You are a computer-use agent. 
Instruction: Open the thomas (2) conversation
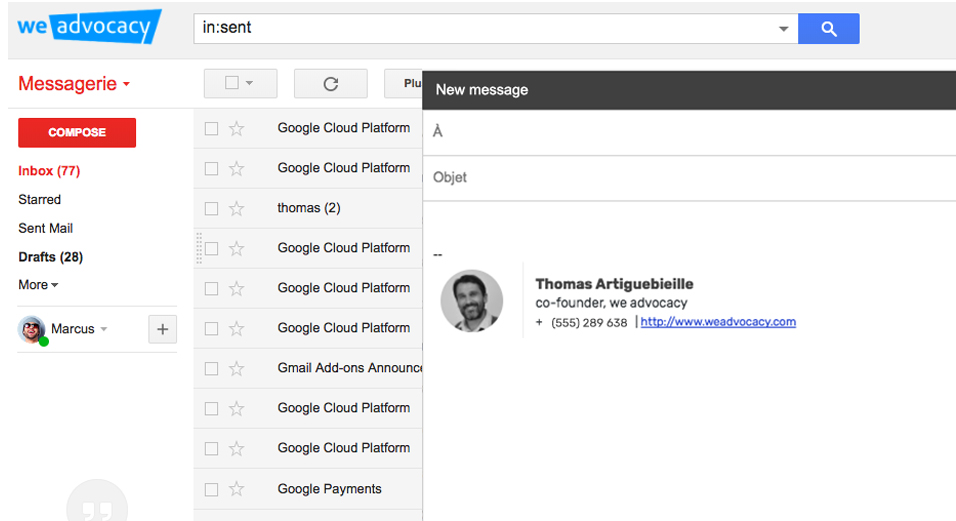309,208
